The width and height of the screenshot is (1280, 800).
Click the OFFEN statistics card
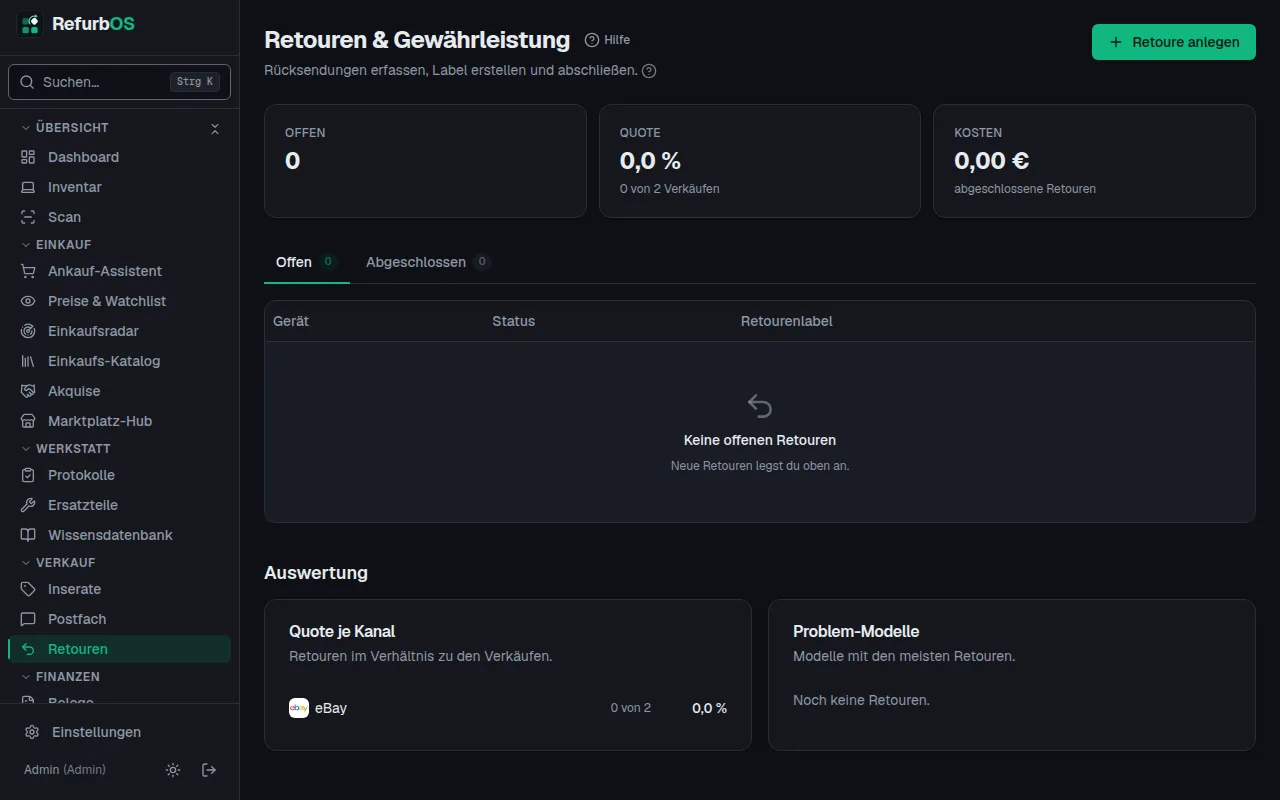click(x=425, y=161)
